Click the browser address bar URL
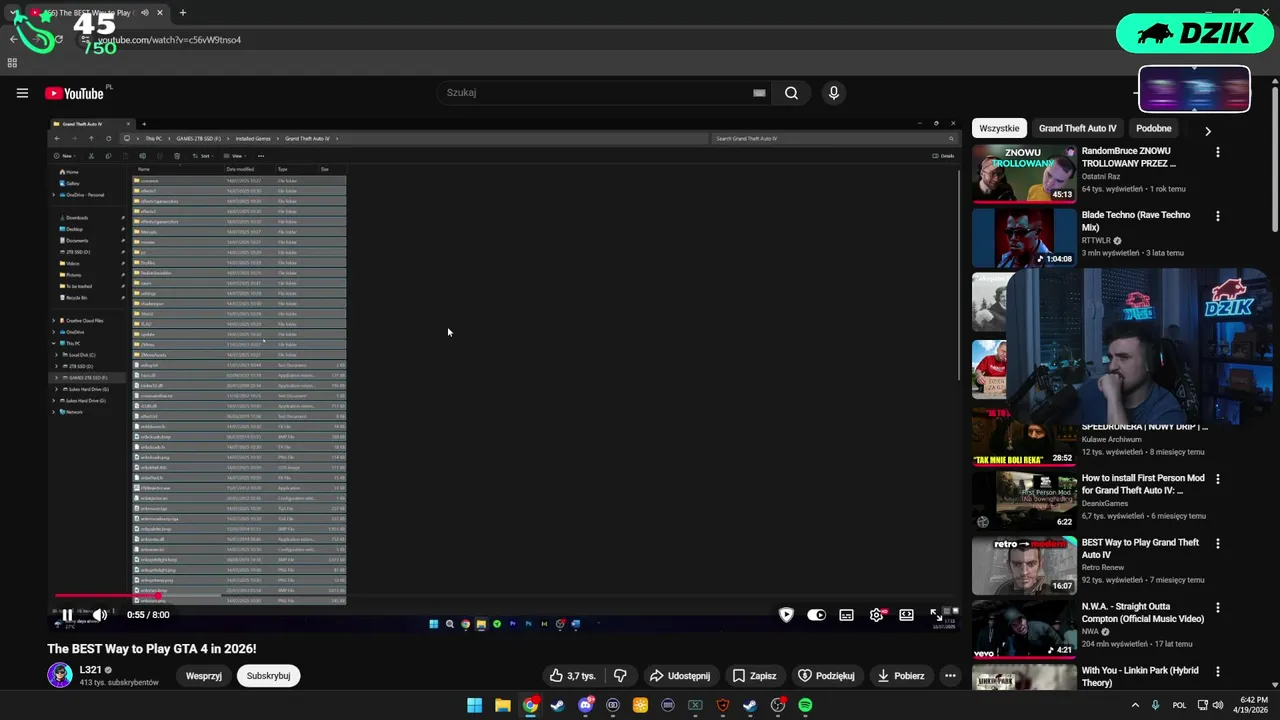Screen dimensions: 1280x720 169,40
